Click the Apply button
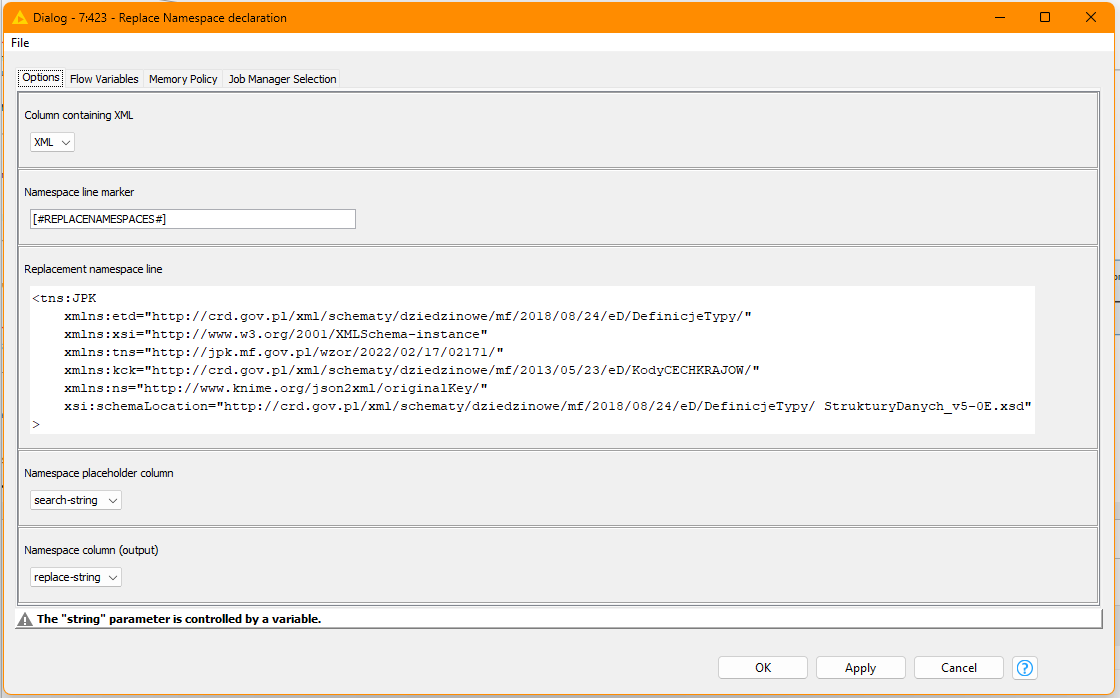Viewport: 1120px width, 698px height. point(860,668)
